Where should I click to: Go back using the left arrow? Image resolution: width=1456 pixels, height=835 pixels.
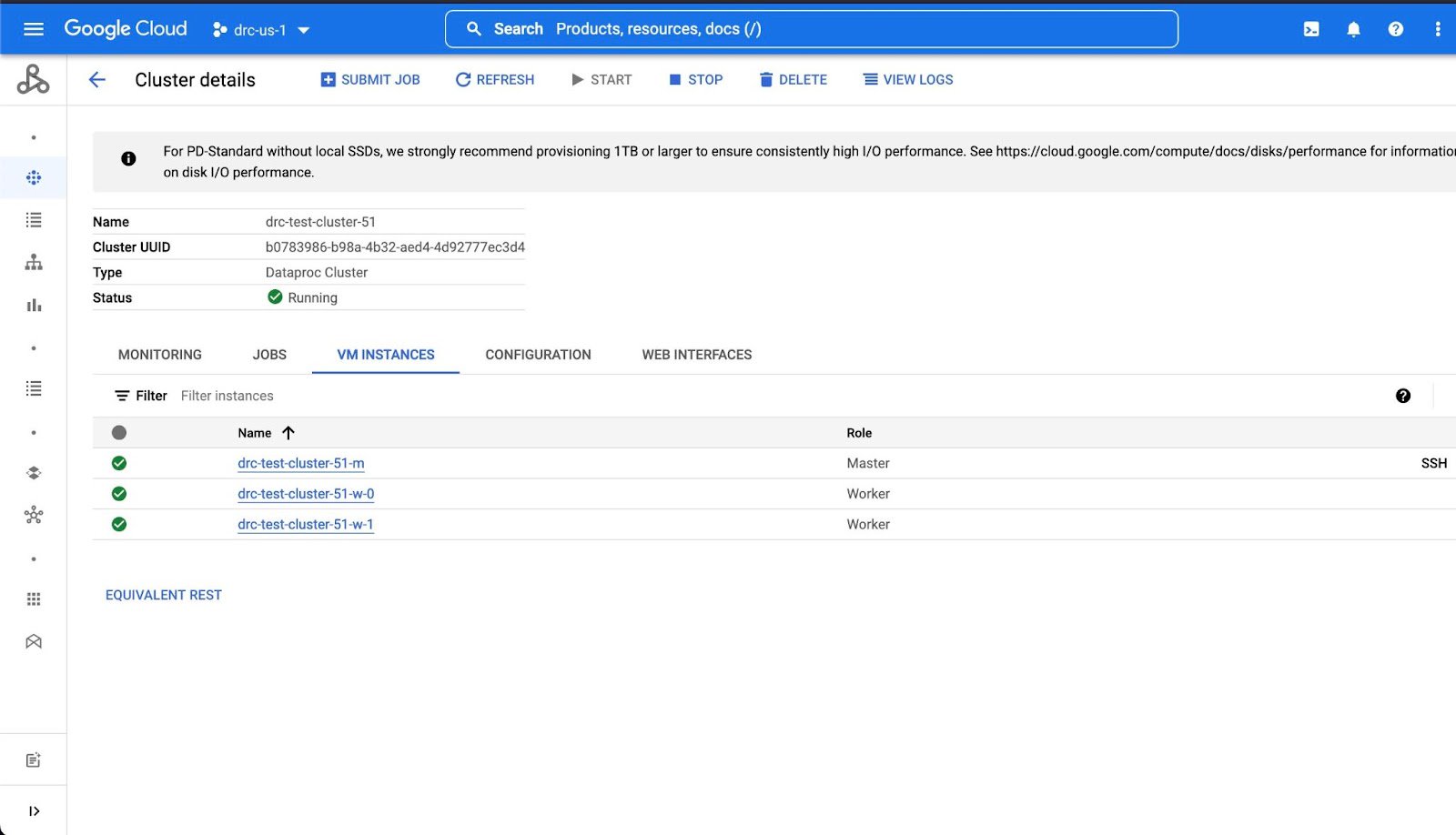[x=97, y=80]
